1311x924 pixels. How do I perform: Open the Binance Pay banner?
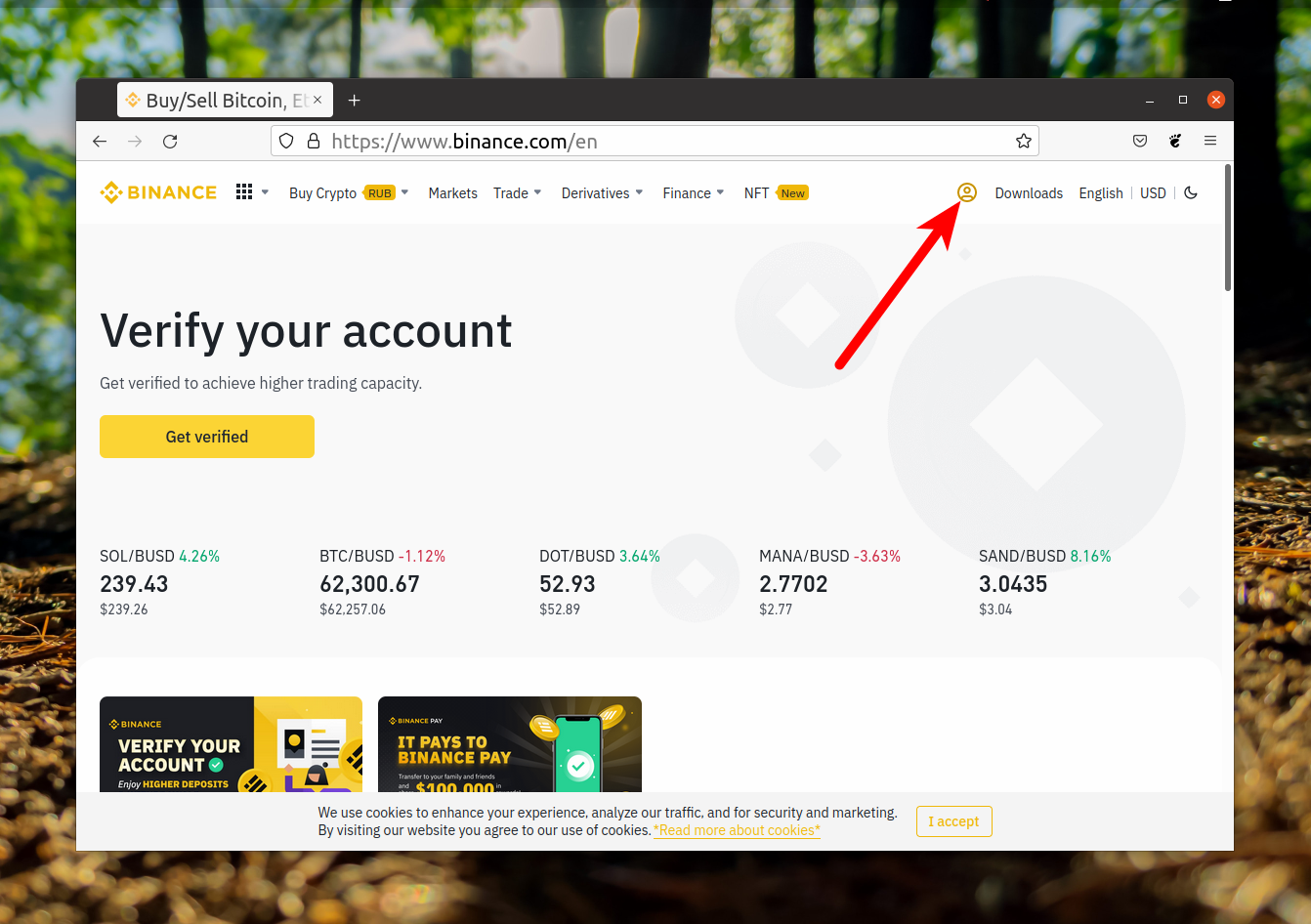[x=510, y=744]
